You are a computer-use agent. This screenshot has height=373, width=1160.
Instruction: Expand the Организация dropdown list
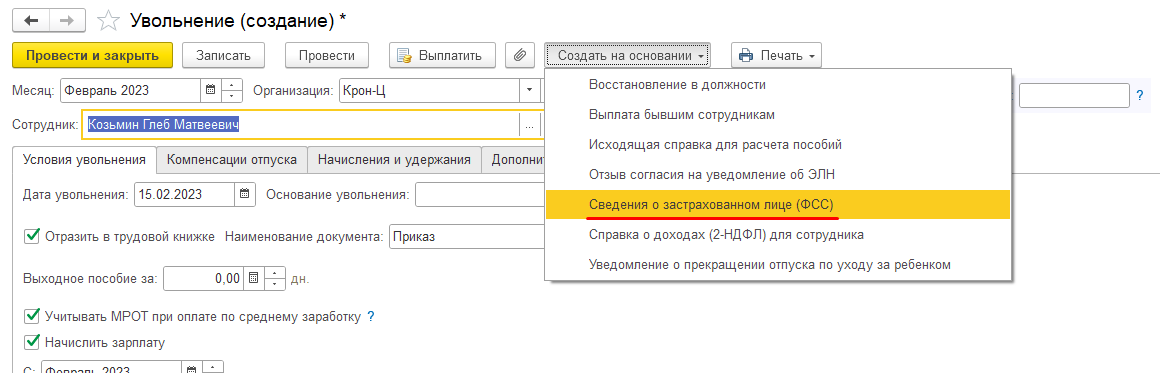529,91
